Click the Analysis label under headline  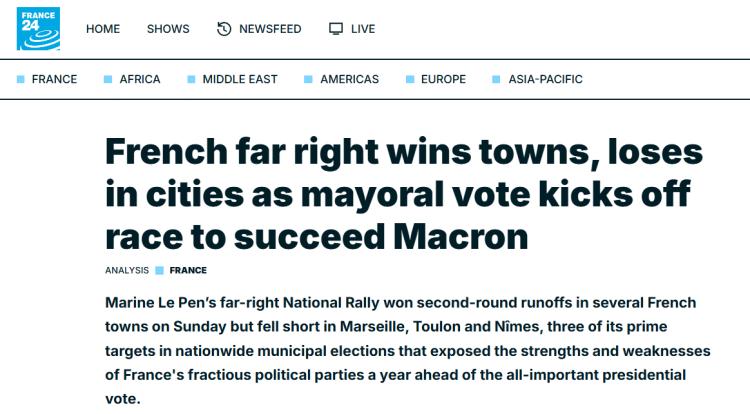127,270
